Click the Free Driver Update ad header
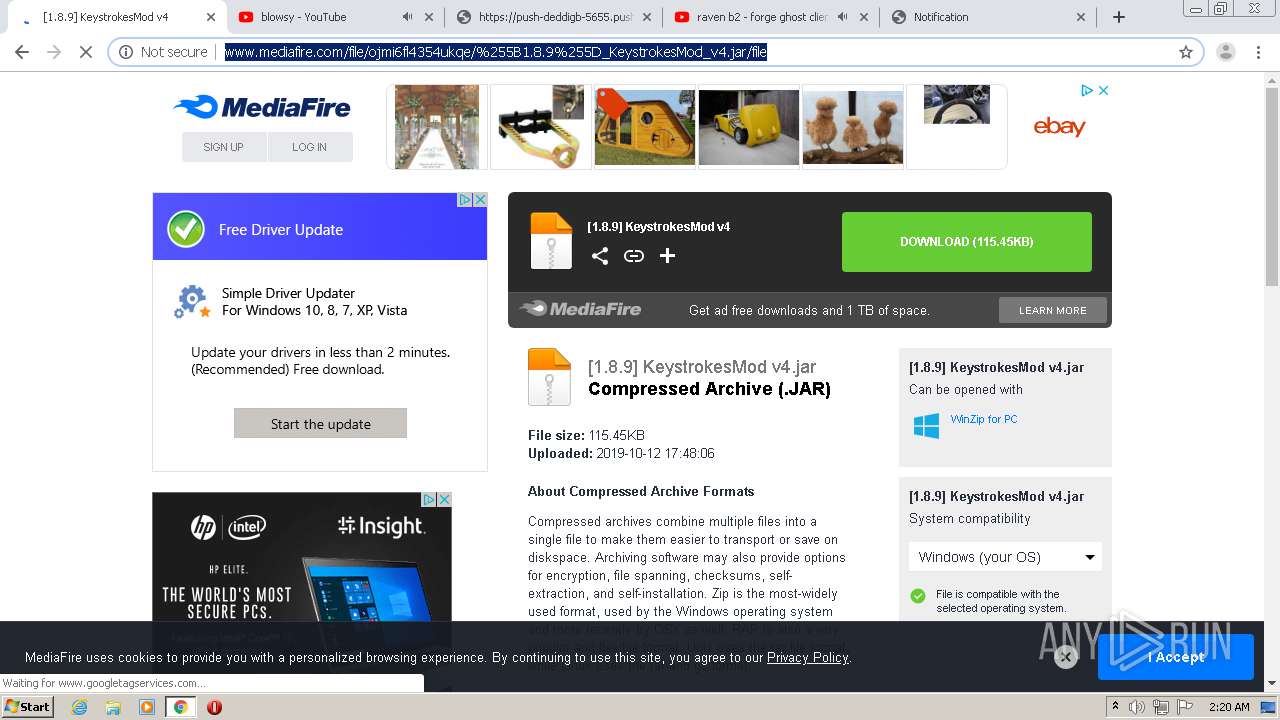 point(320,229)
